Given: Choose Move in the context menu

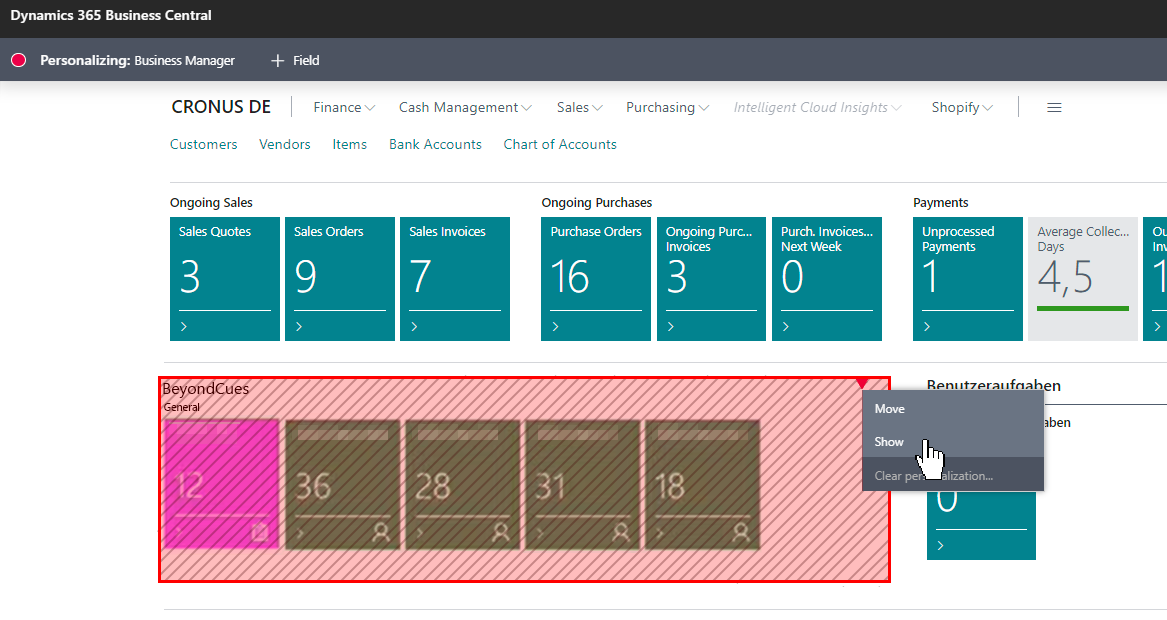Looking at the screenshot, I should 953,409.
